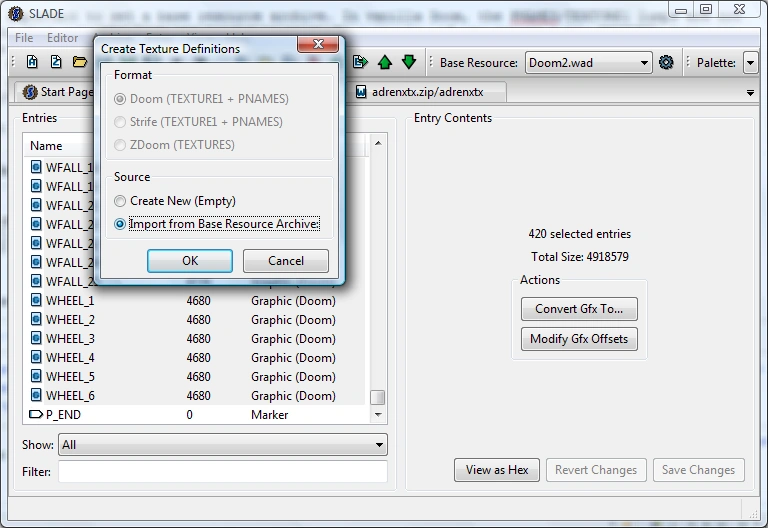Click the New ZIP archive icon

point(56,62)
